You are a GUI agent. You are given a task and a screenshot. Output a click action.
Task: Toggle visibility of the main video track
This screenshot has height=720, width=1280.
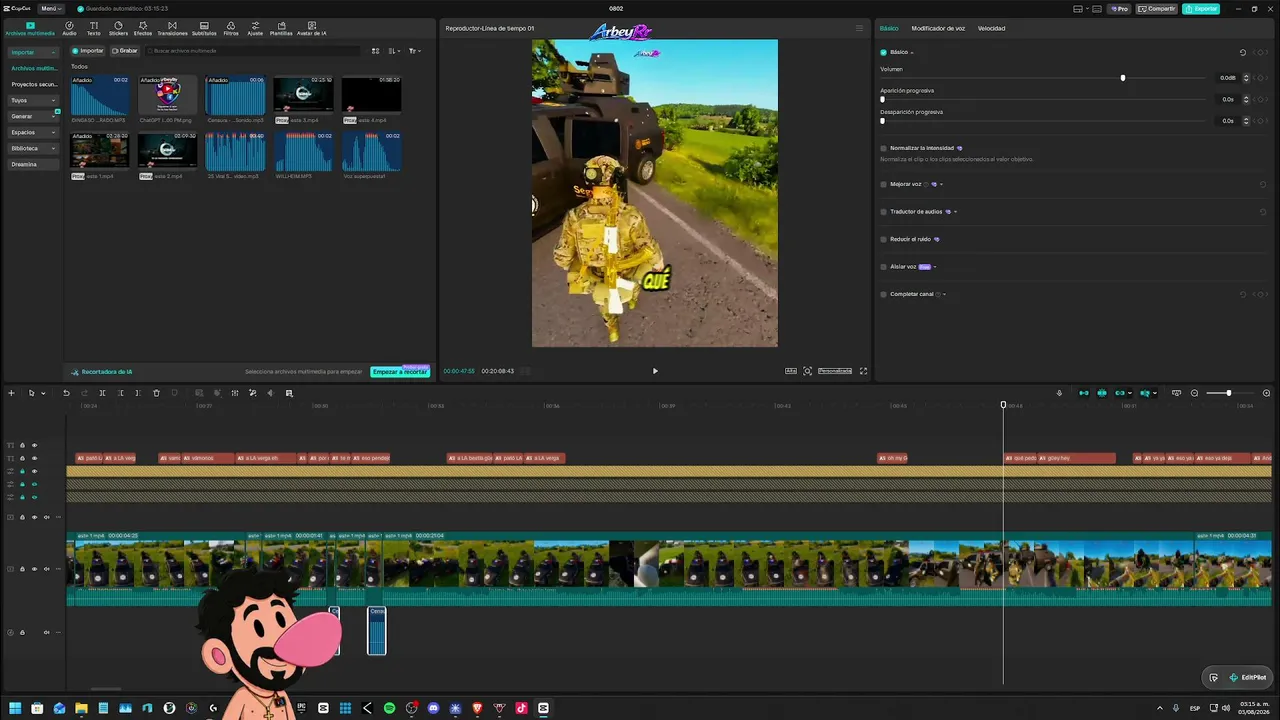(x=34, y=569)
